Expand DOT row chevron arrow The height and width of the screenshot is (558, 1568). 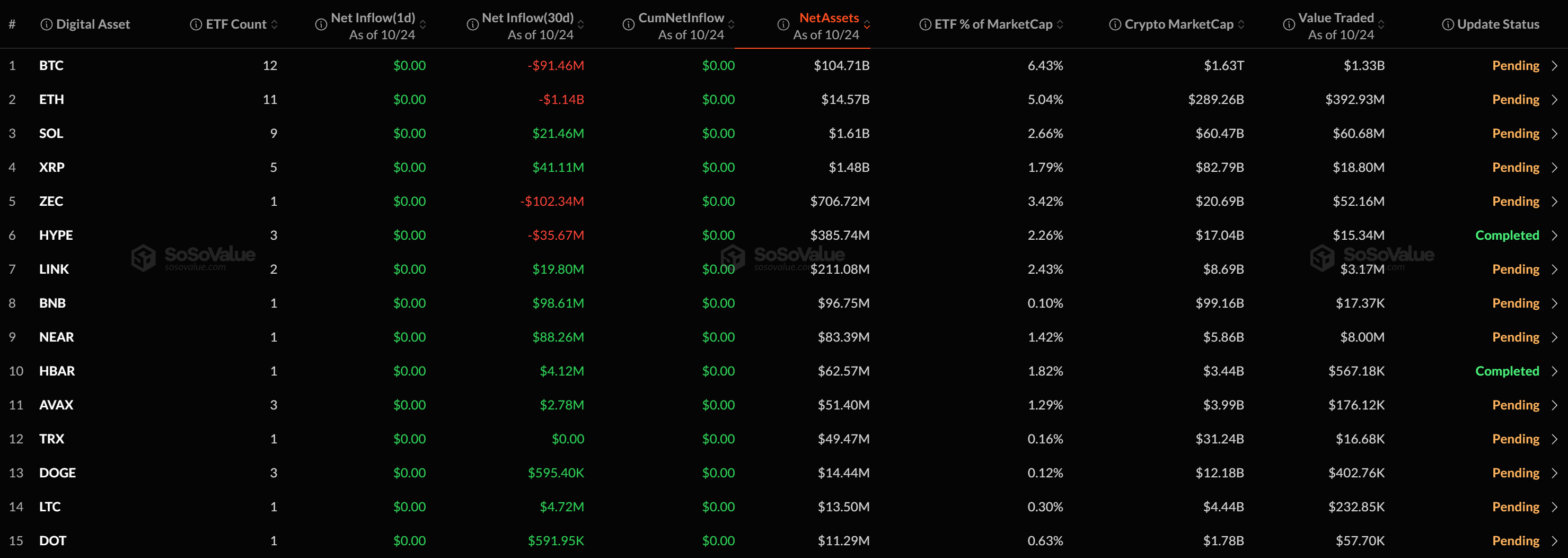pos(1555,541)
